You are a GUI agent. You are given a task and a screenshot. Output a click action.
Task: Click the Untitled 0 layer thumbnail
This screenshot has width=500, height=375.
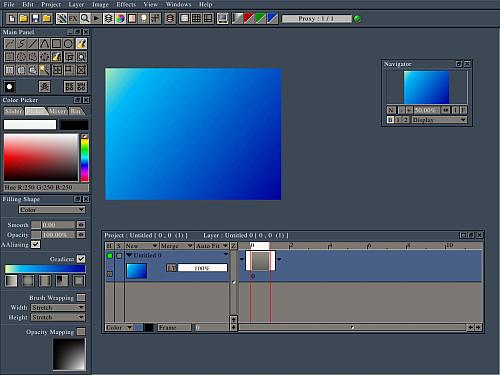[137, 271]
